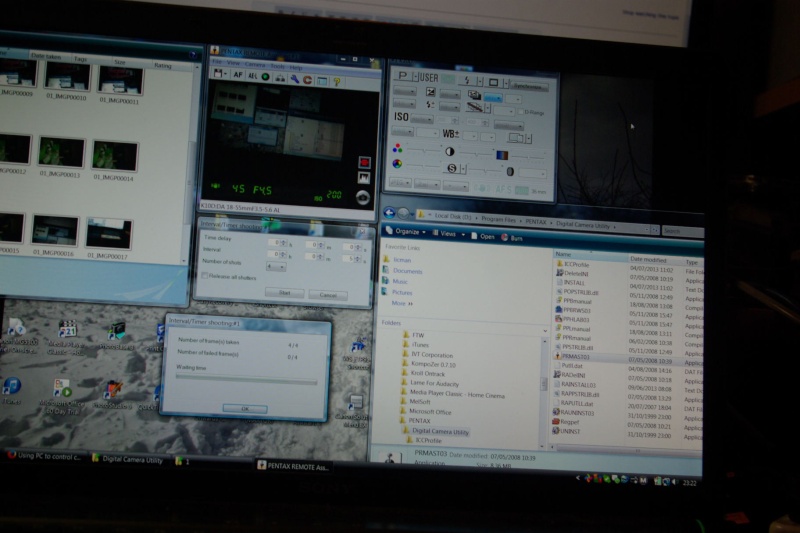The image size is (800, 533).
Task: Show histogram using viewfinder histogram icon
Action: click(x=364, y=177)
